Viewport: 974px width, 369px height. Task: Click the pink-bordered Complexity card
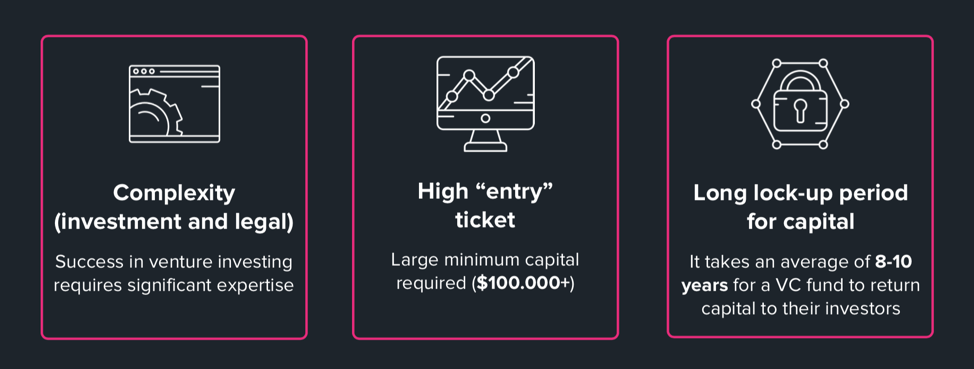click(174, 186)
